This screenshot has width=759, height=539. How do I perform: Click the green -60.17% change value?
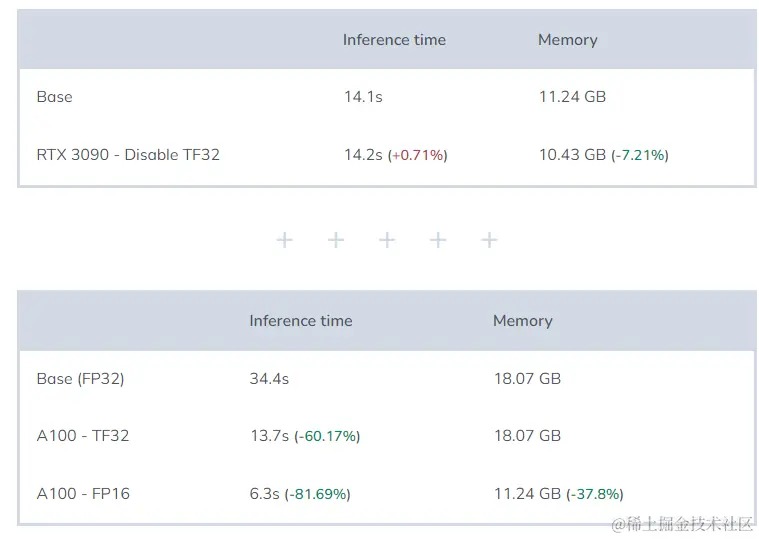(327, 436)
